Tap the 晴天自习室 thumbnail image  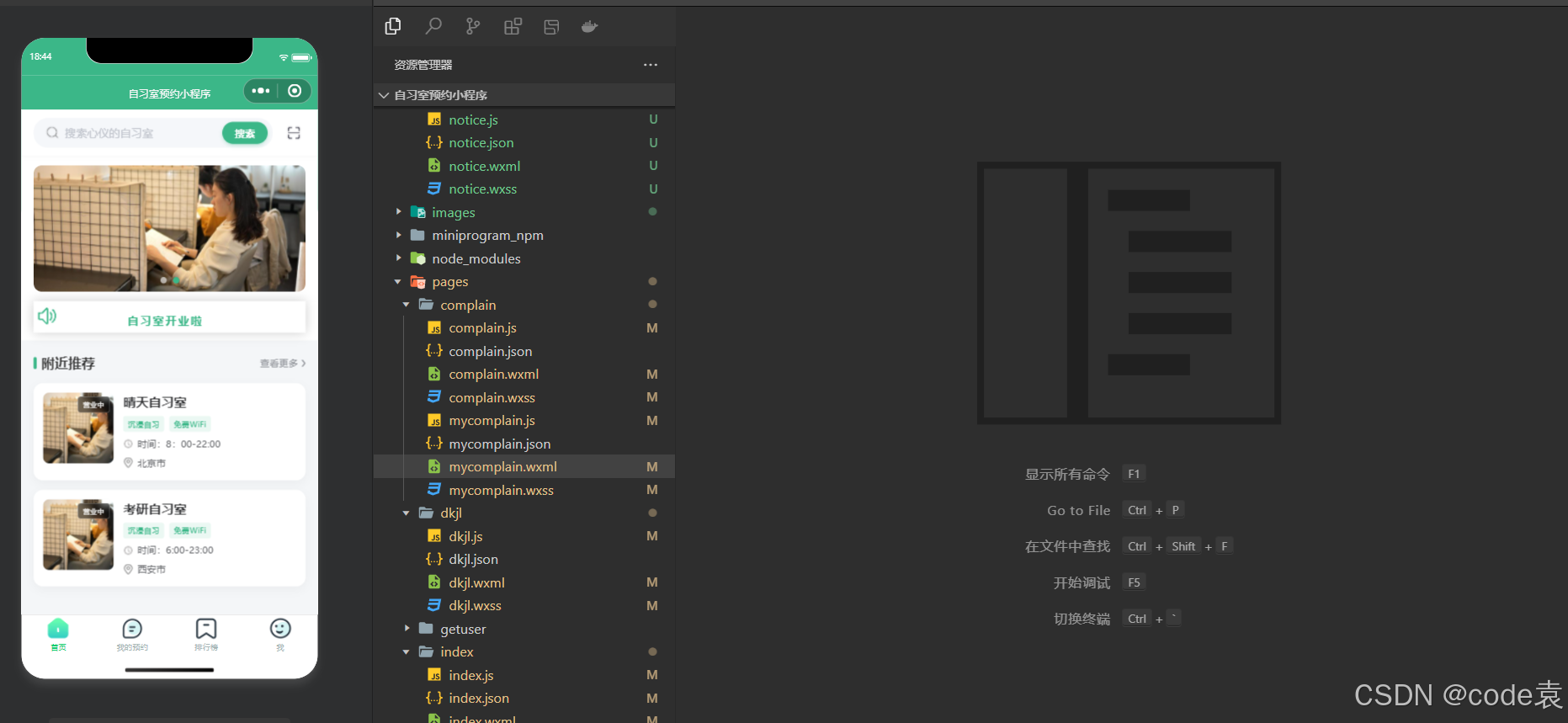(78, 428)
